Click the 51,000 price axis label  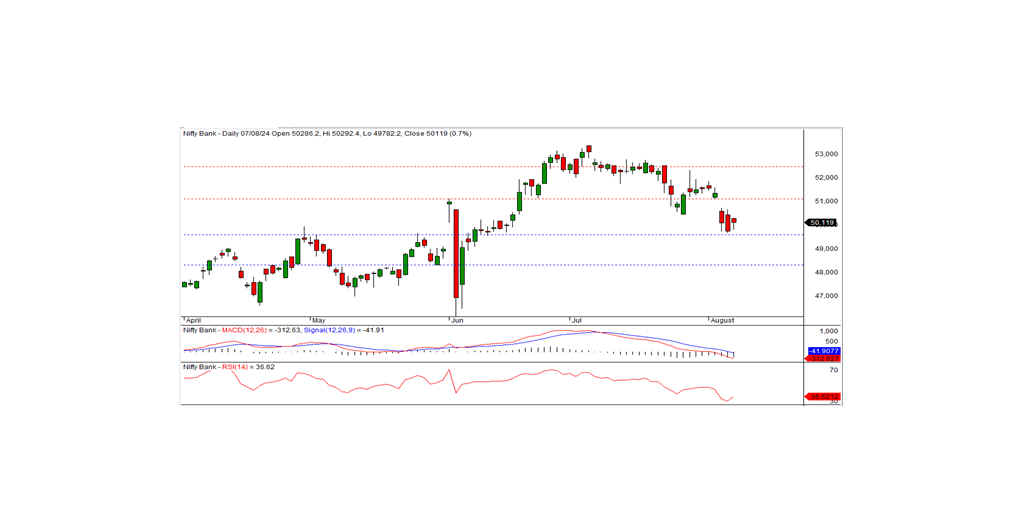click(825, 201)
